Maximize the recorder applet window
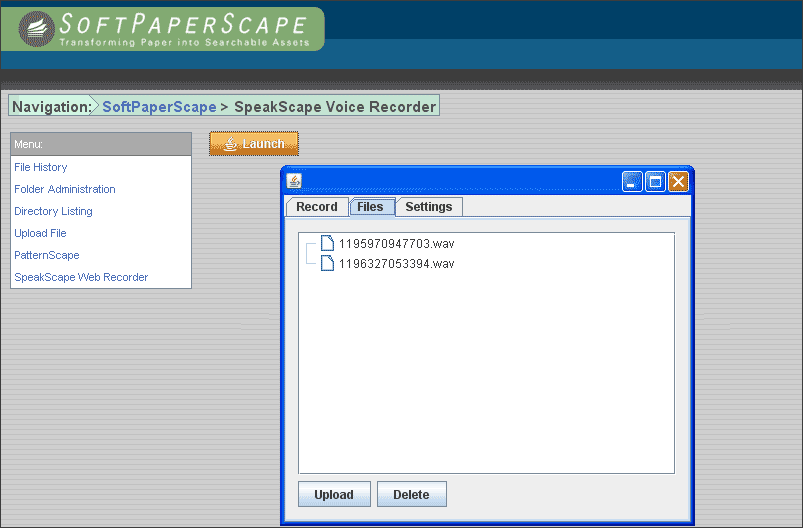803x528 pixels. tap(655, 181)
